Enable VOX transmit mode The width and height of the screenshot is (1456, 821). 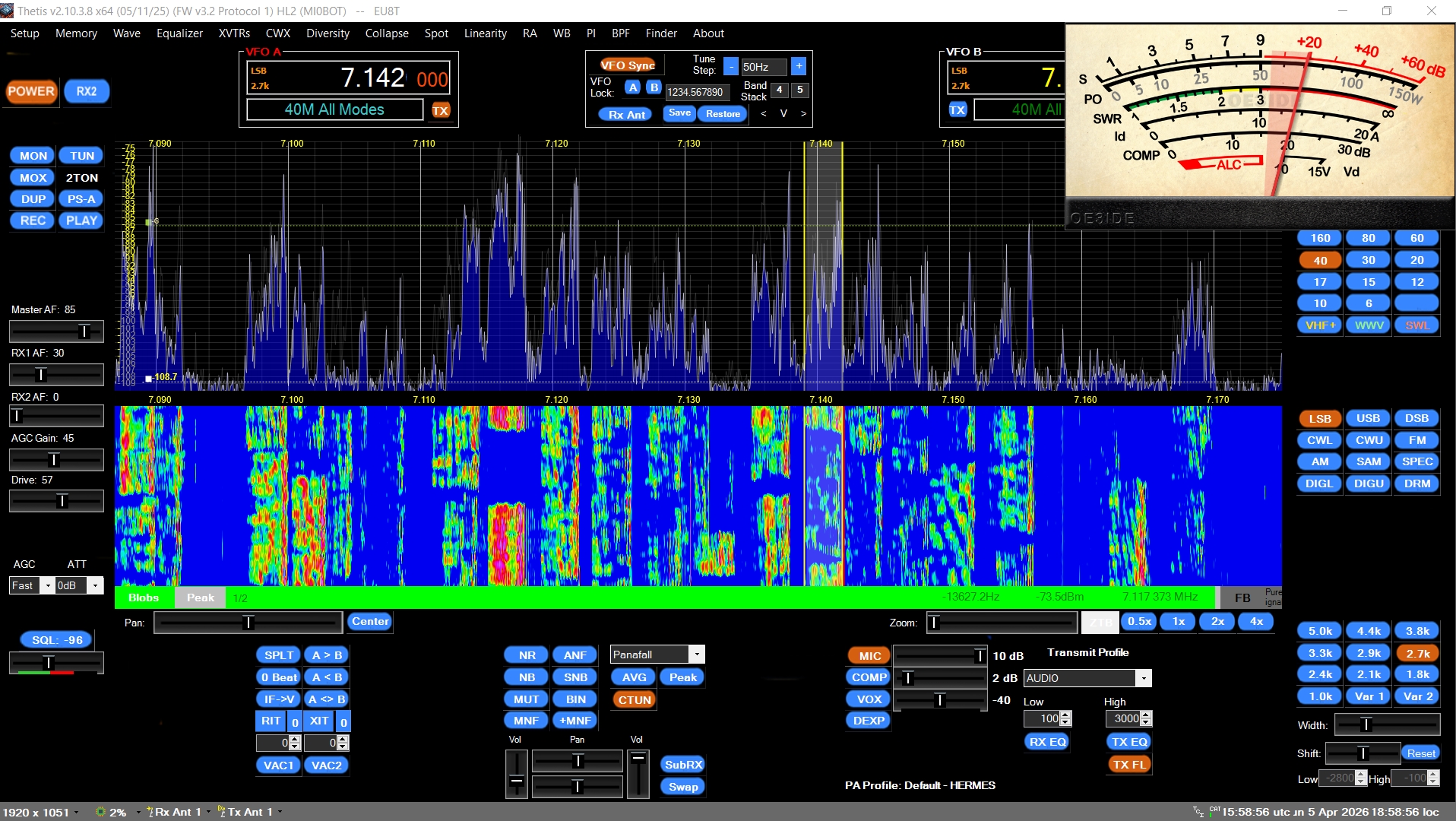[869, 699]
